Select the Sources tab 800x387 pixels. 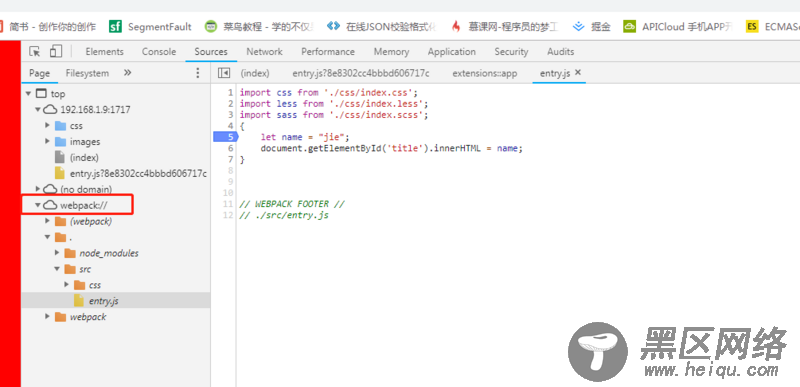click(x=211, y=51)
